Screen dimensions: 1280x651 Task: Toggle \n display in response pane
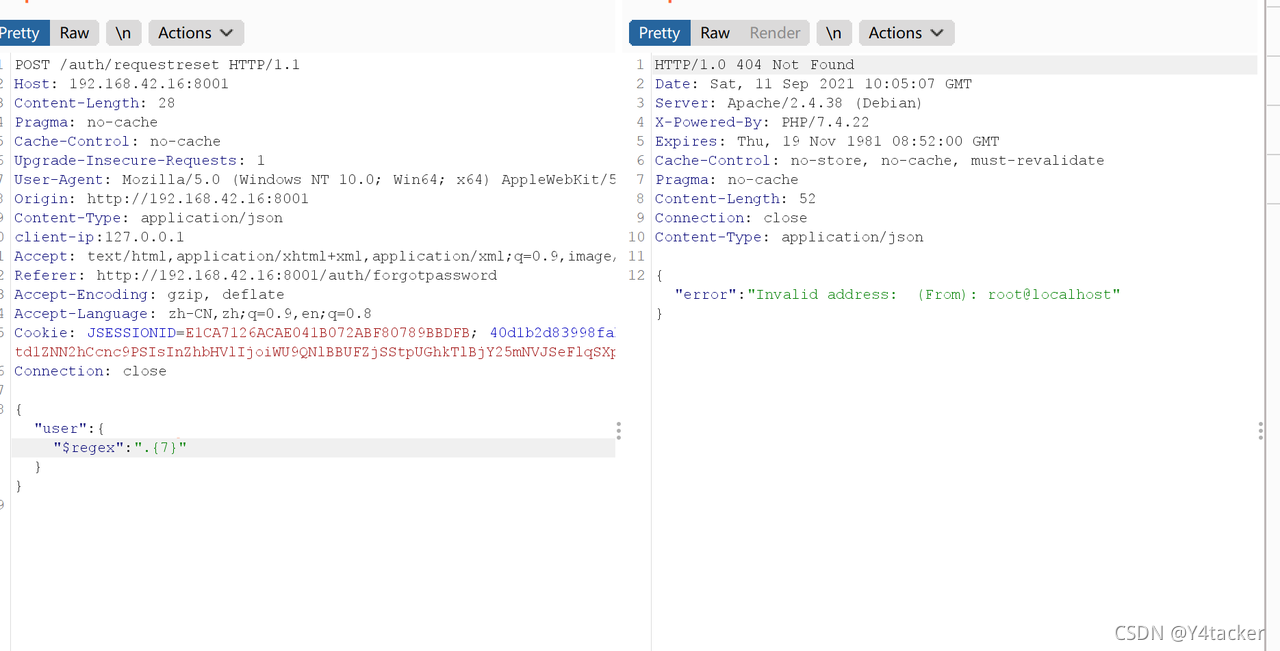[x=834, y=33]
